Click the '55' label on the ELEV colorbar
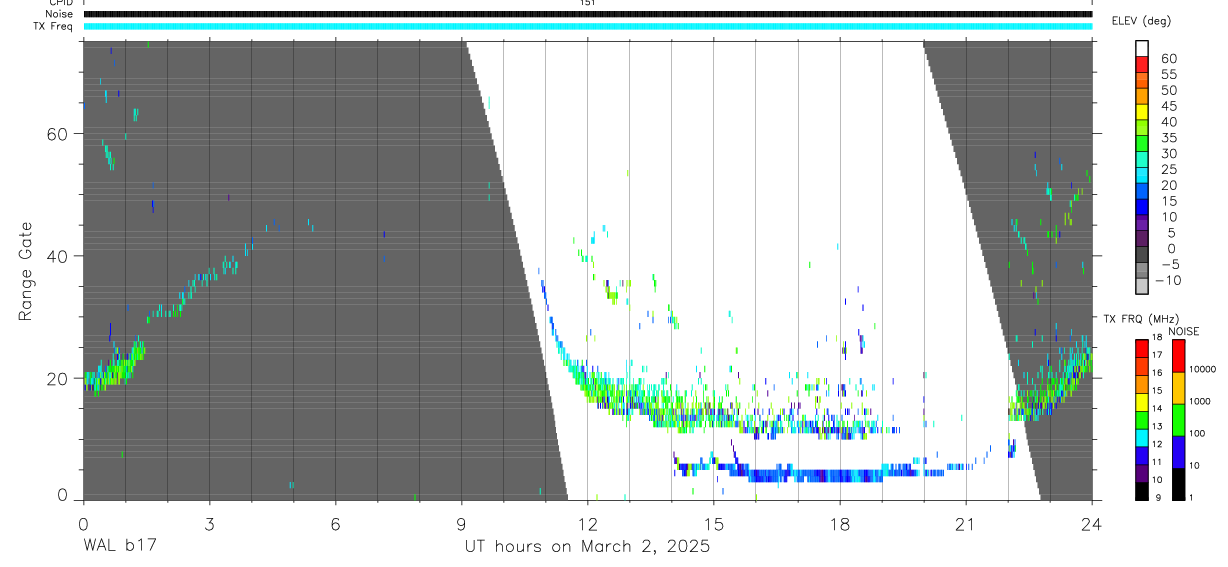 click(1169, 74)
